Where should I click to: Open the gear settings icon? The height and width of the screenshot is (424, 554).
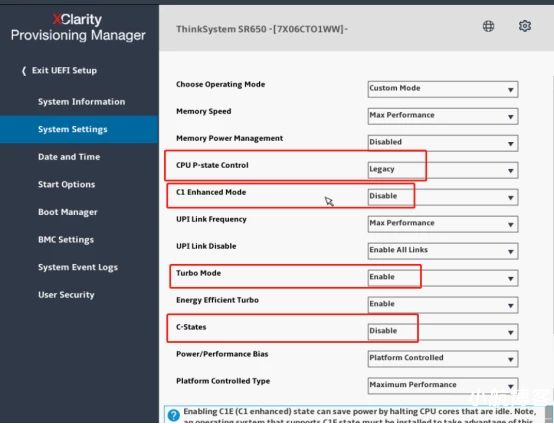(525, 26)
